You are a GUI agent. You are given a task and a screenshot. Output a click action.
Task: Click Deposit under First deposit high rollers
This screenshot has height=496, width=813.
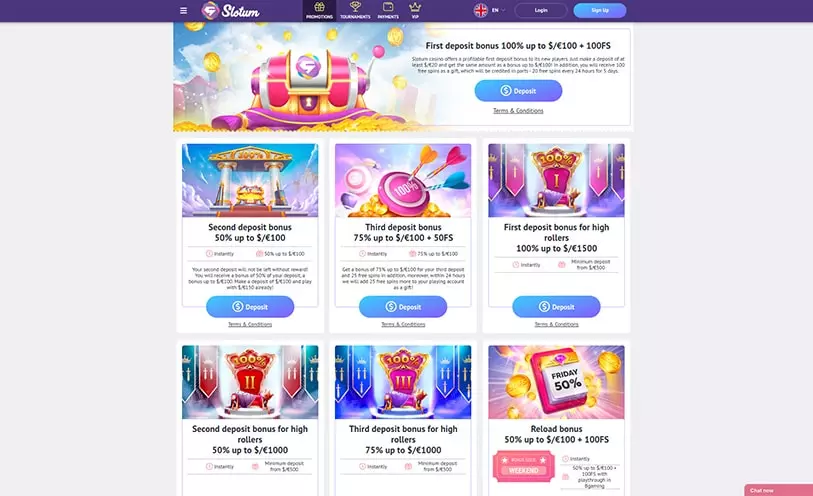[x=556, y=307]
